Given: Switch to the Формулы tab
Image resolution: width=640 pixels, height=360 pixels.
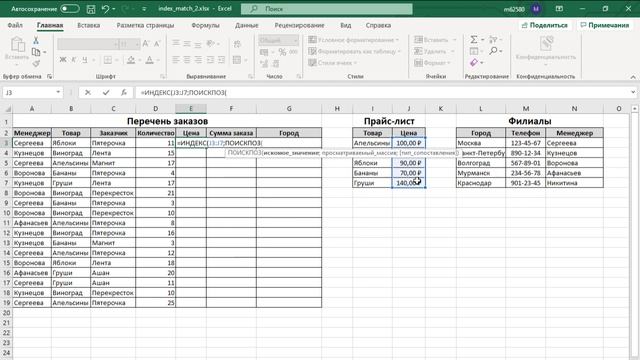Looking at the screenshot, I should (205, 25).
